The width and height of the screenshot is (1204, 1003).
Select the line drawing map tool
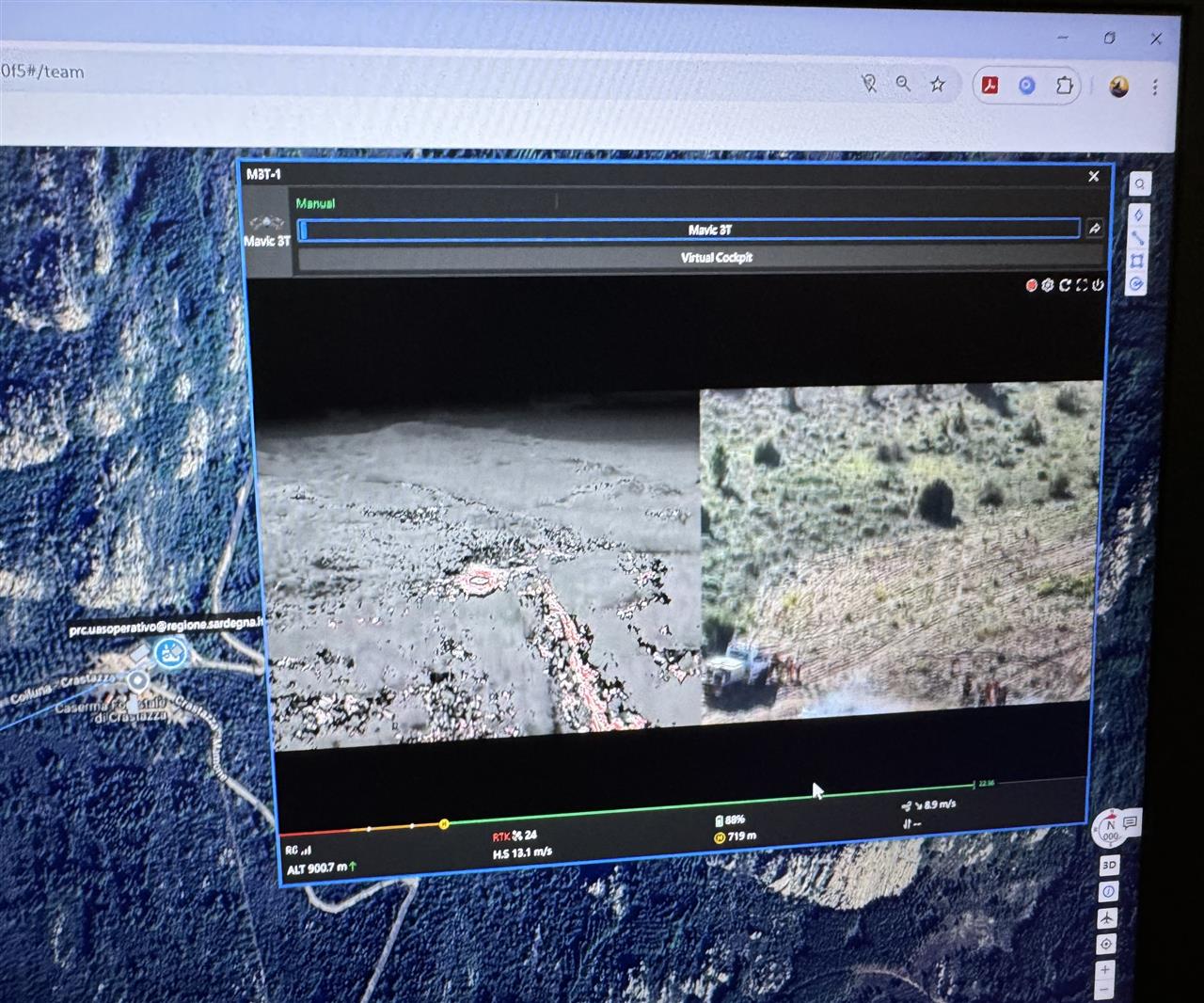pos(1138,238)
